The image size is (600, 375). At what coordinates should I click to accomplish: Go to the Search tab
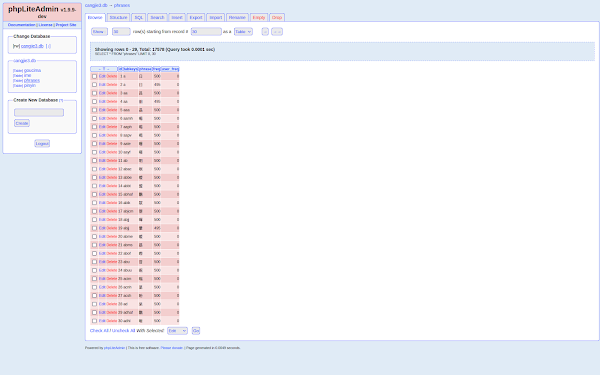pyautogui.click(x=157, y=18)
